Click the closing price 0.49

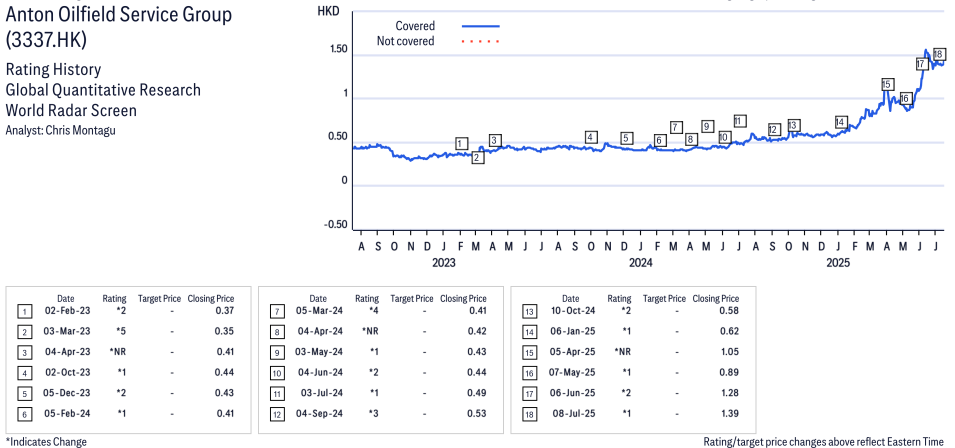coord(477,393)
